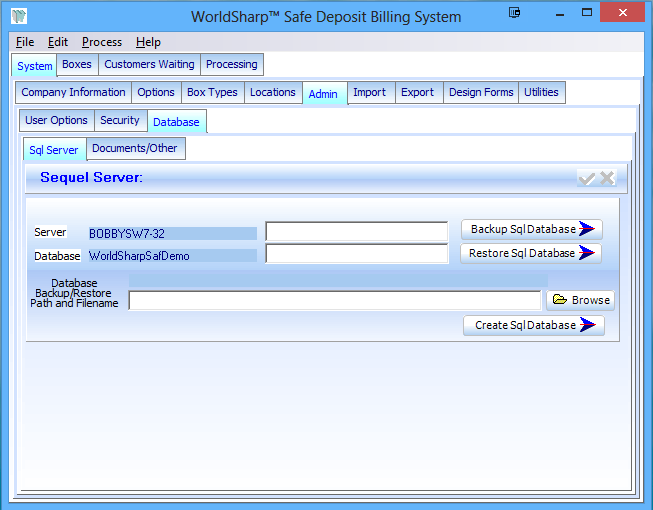Viewport: 653px width, 510px height.
Task: Switch to the Customers Waiting tab
Action: (150, 64)
